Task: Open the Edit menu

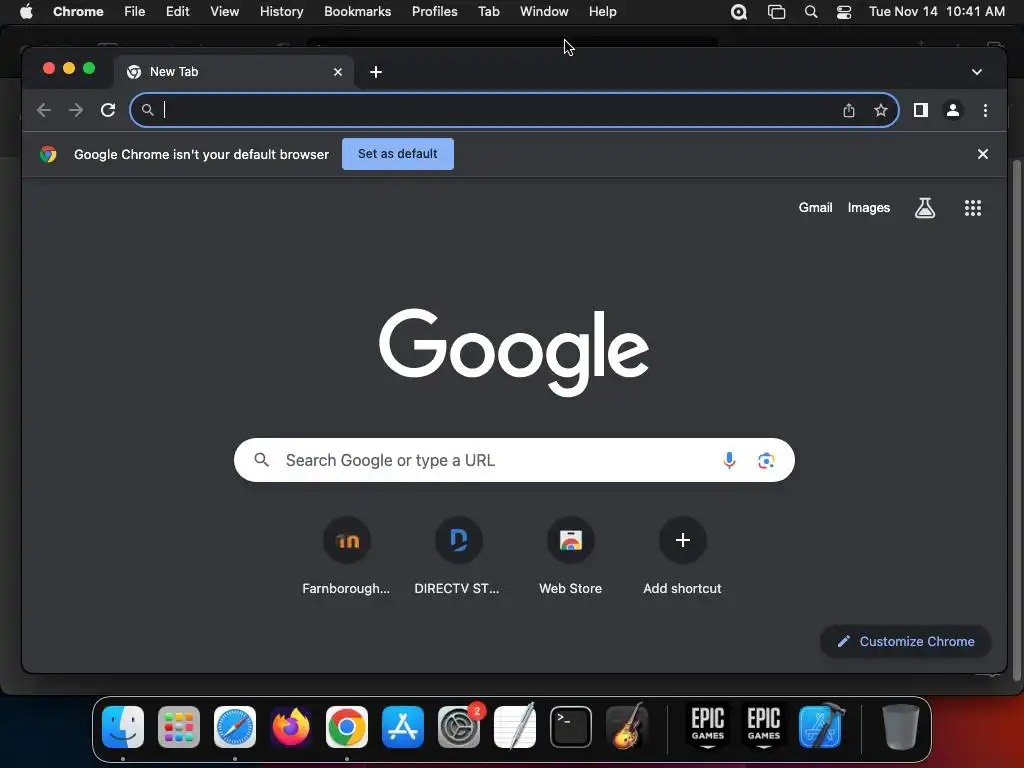Action: tap(177, 12)
